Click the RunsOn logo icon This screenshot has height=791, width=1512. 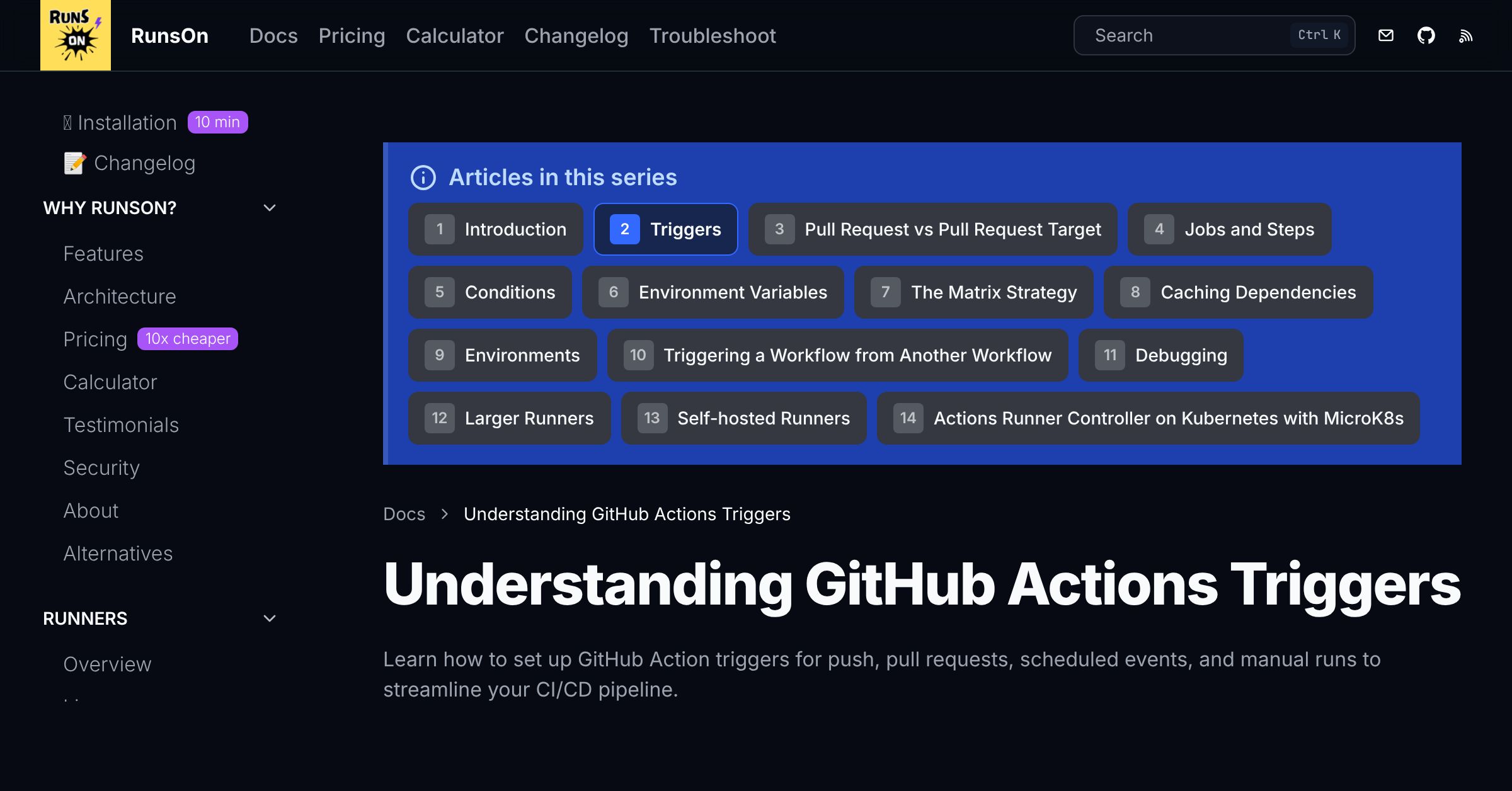tap(75, 35)
